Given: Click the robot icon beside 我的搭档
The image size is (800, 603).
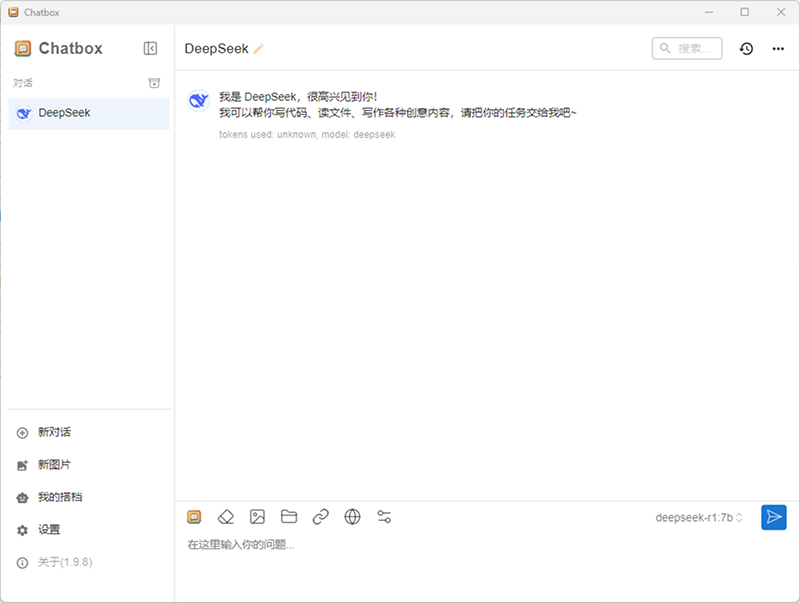Looking at the screenshot, I should pos(22,498).
